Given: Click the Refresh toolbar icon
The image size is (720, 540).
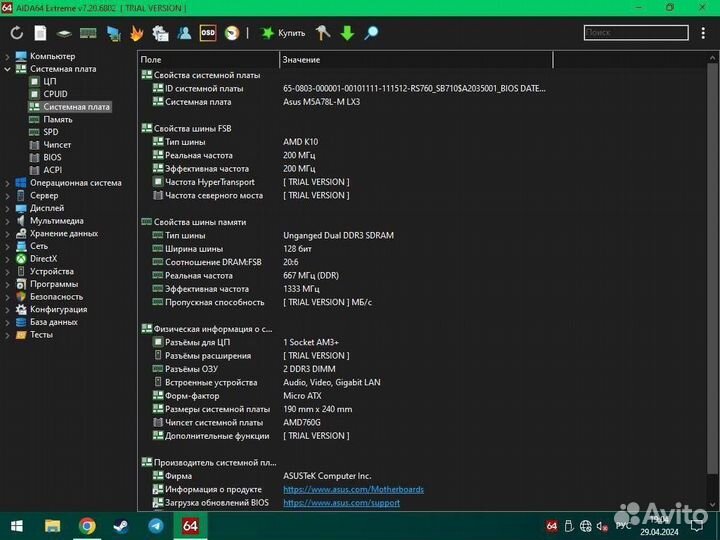Looking at the screenshot, I should [17, 33].
